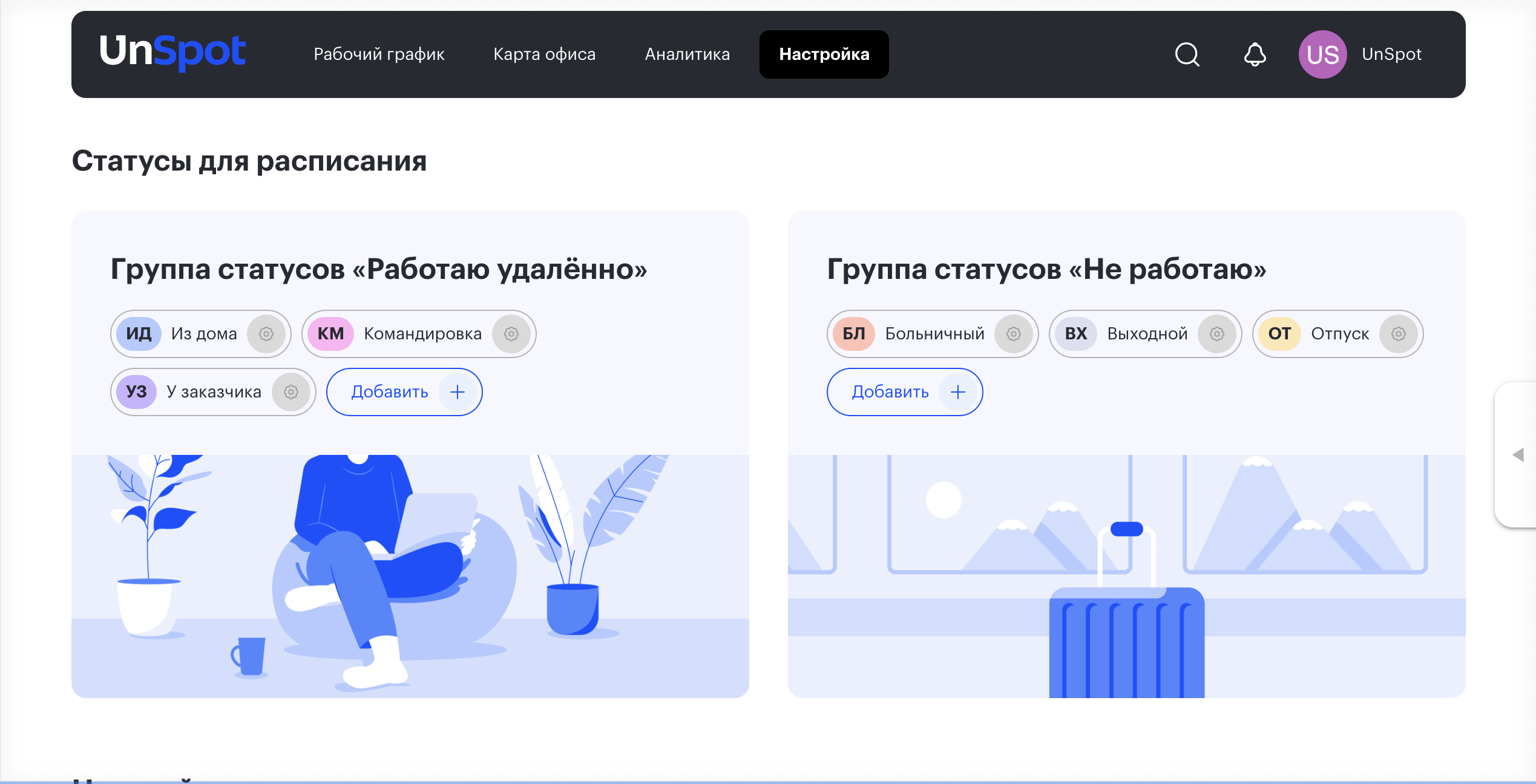Click the UnSpot logo
This screenshot has width=1536, height=784.
[172, 52]
